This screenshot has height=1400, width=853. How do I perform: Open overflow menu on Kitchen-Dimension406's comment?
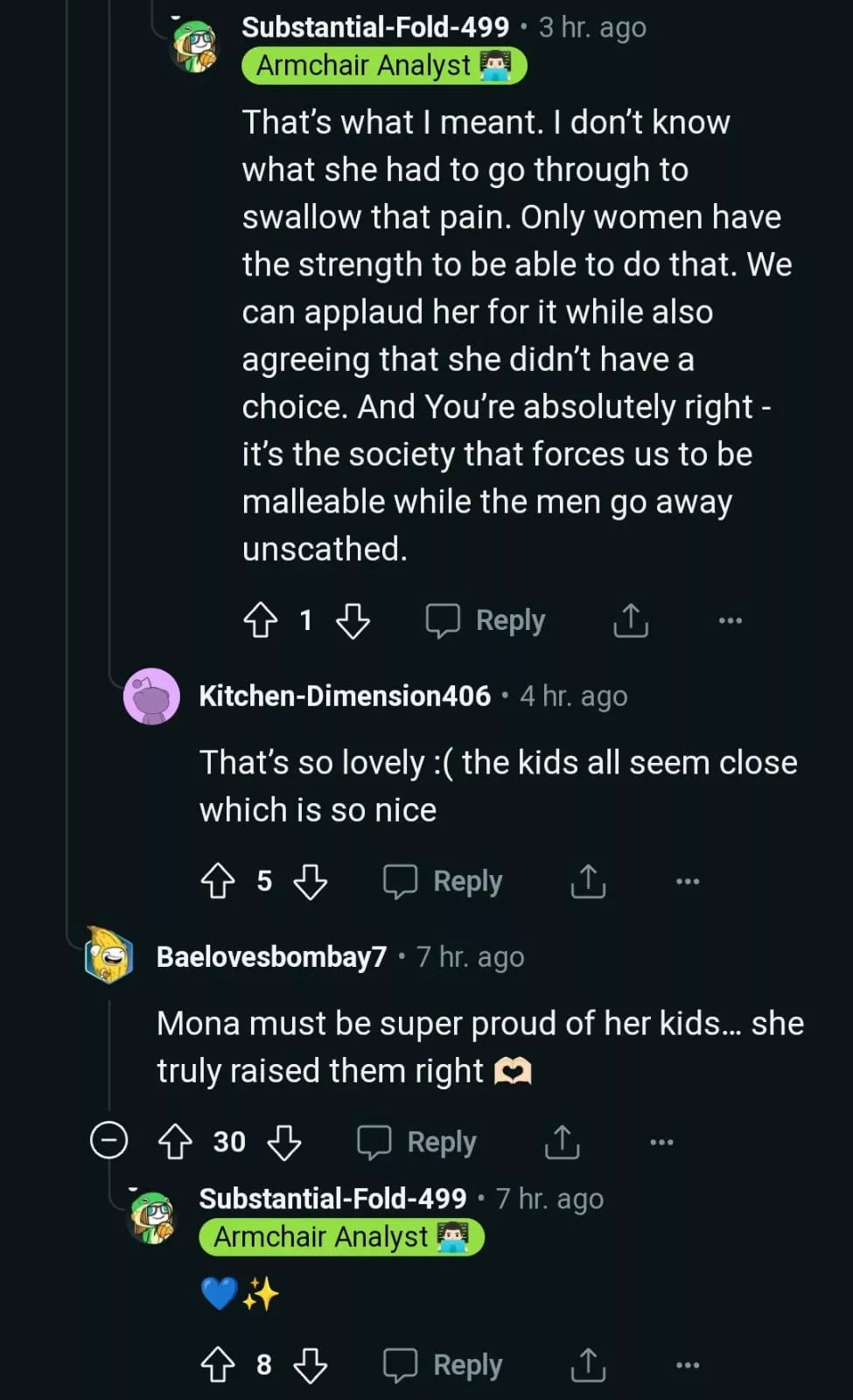(x=688, y=881)
